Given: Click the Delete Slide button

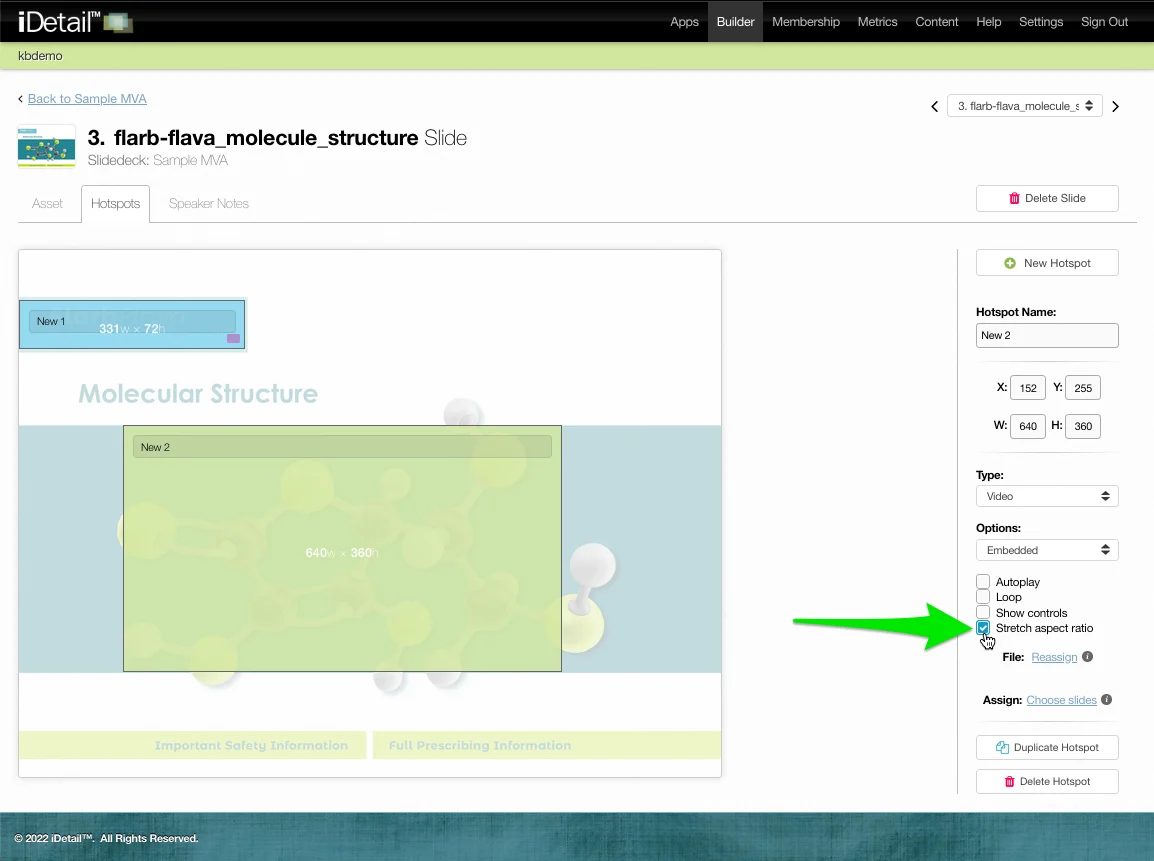Looking at the screenshot, I should point(1047,198).
